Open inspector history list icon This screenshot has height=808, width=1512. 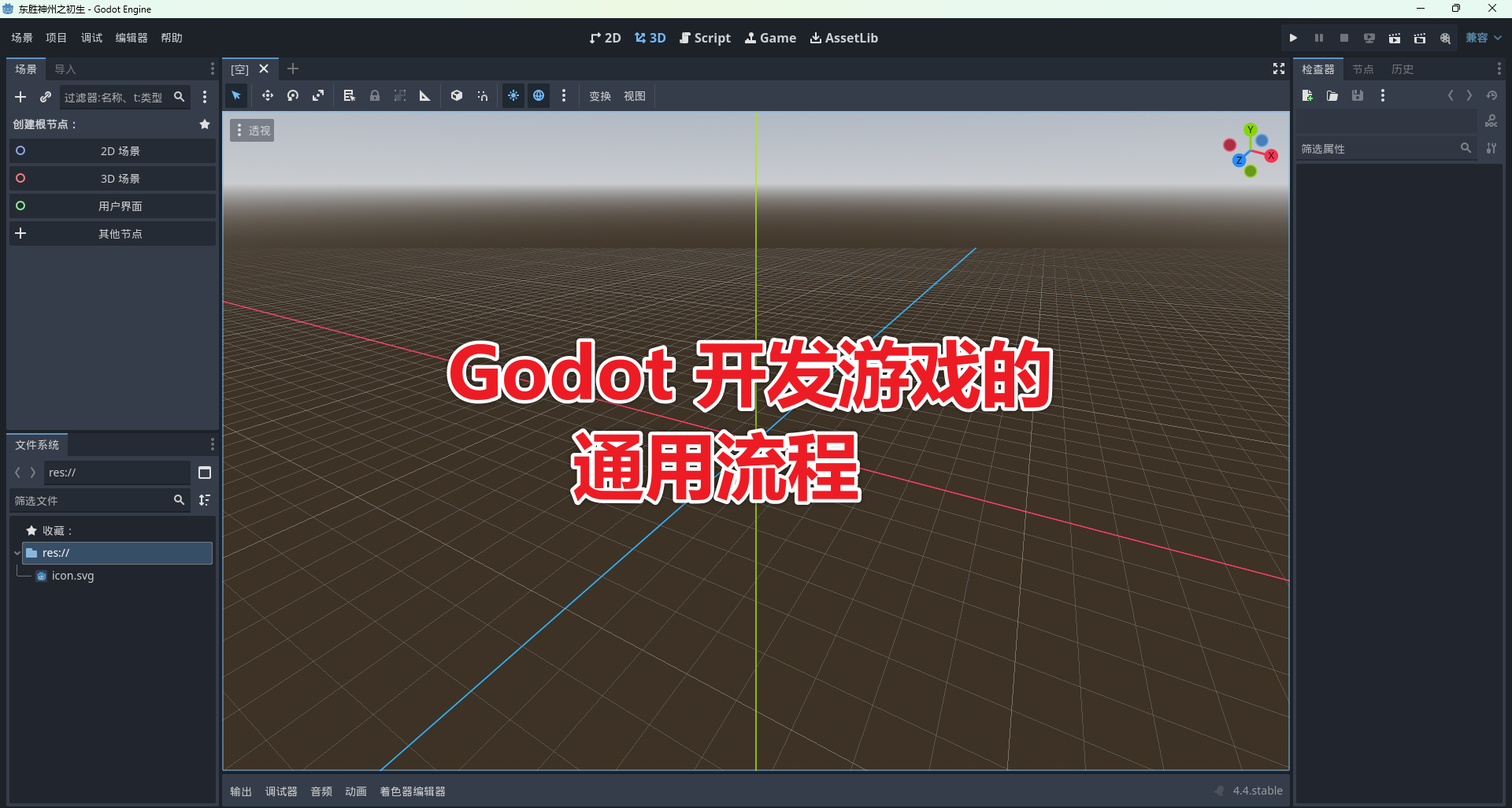point(1492,96)
